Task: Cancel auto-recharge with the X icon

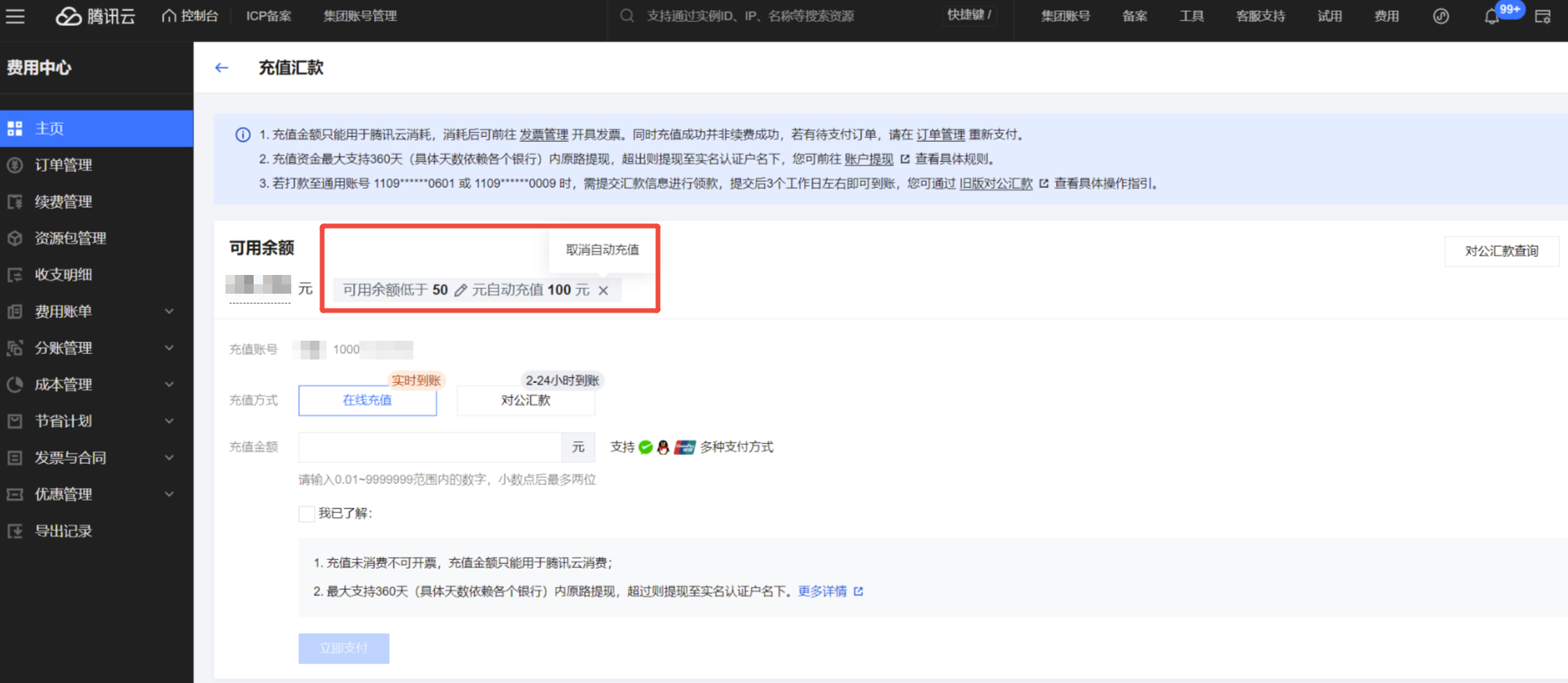Action: 604,291
